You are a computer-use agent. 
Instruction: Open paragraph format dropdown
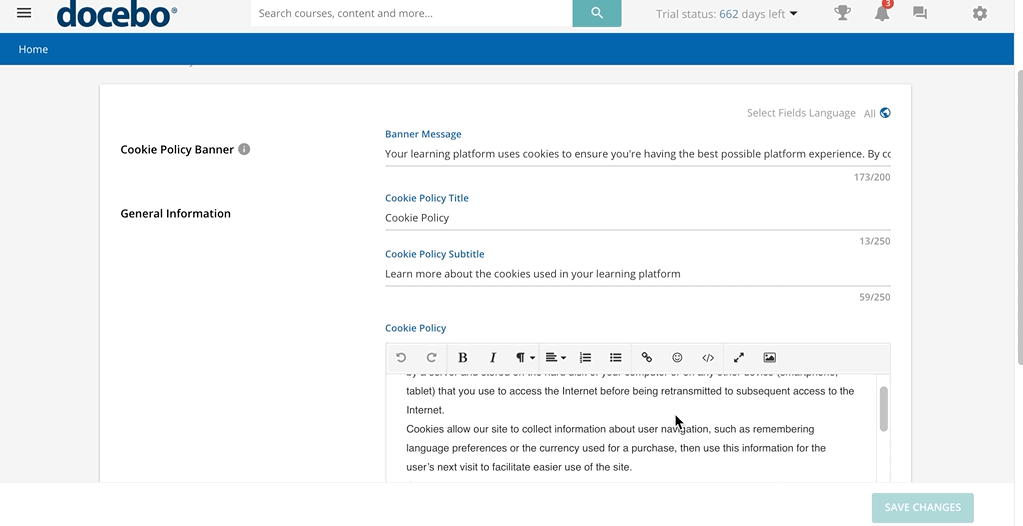[x=525, y=358]
